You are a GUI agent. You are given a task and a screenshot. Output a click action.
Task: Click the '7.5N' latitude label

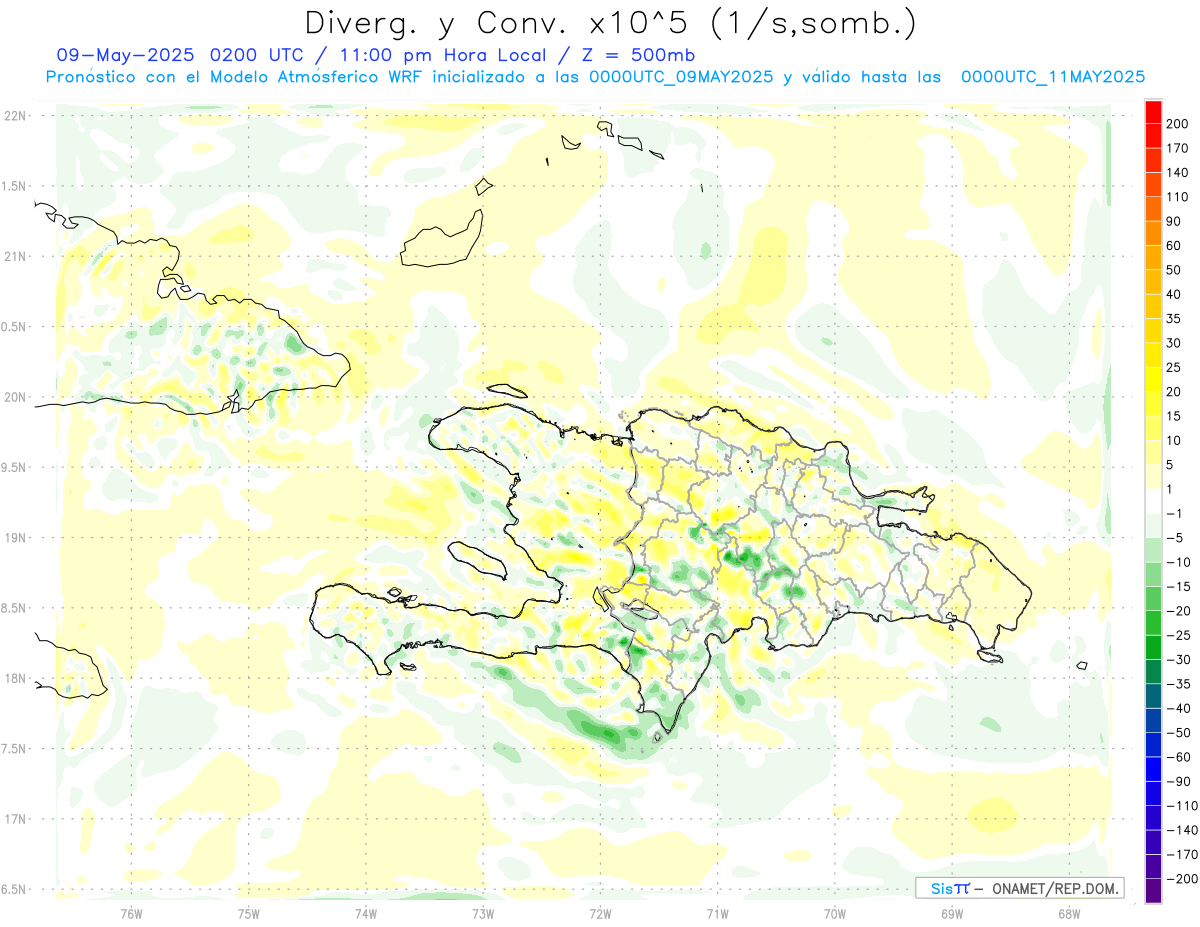(15, 749)
